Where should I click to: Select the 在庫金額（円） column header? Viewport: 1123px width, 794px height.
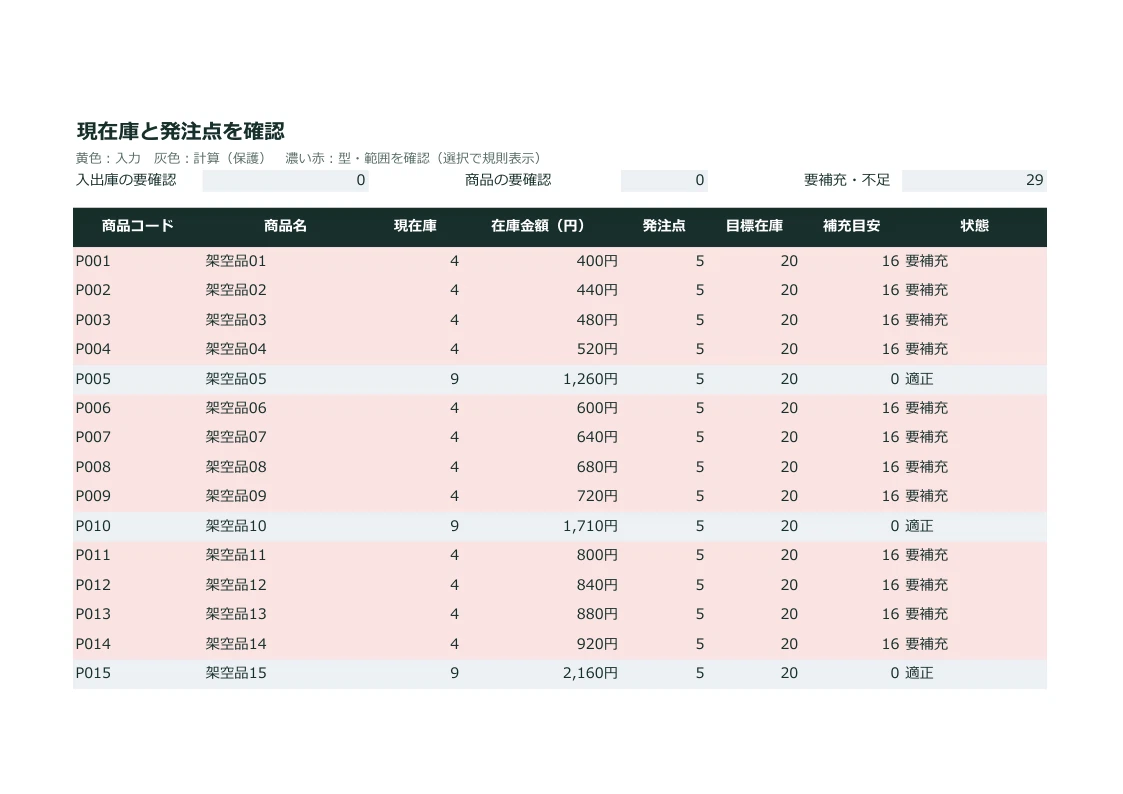[538, 226]
